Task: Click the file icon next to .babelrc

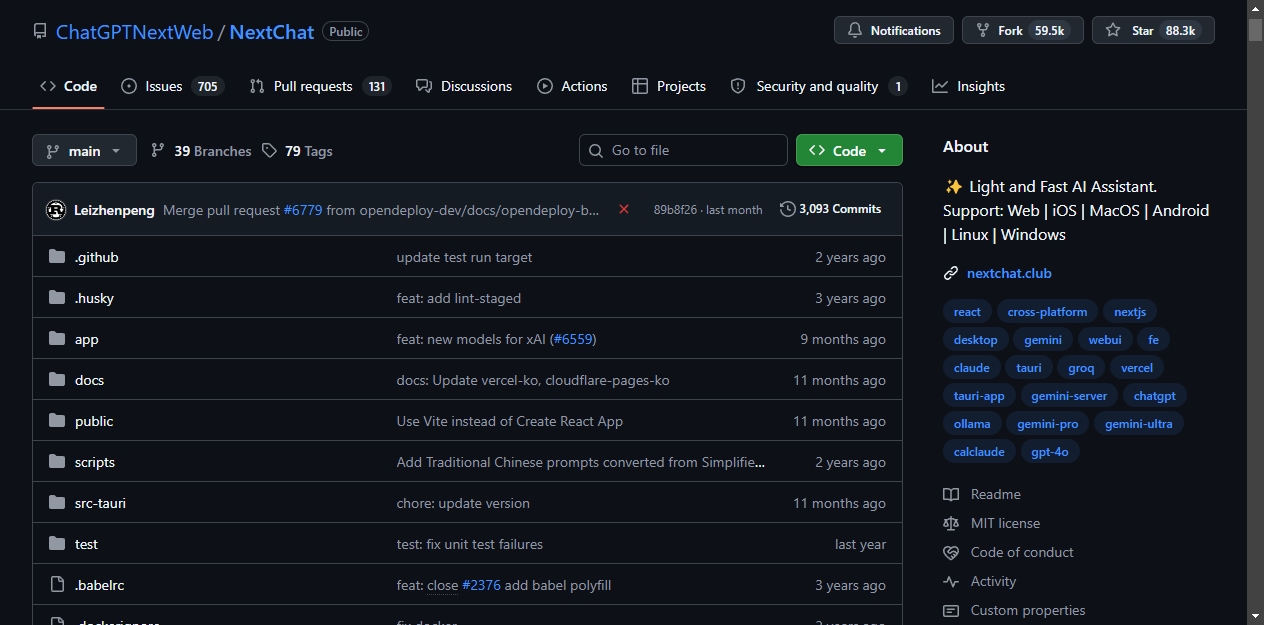Action: click(x=57, y=585)
